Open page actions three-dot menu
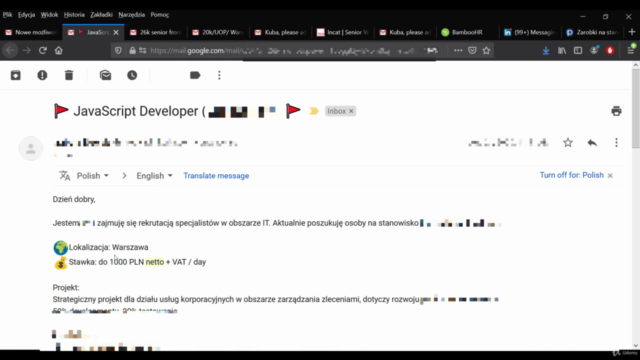This screenshot has width=640, height=360. (x=458, y=51)
